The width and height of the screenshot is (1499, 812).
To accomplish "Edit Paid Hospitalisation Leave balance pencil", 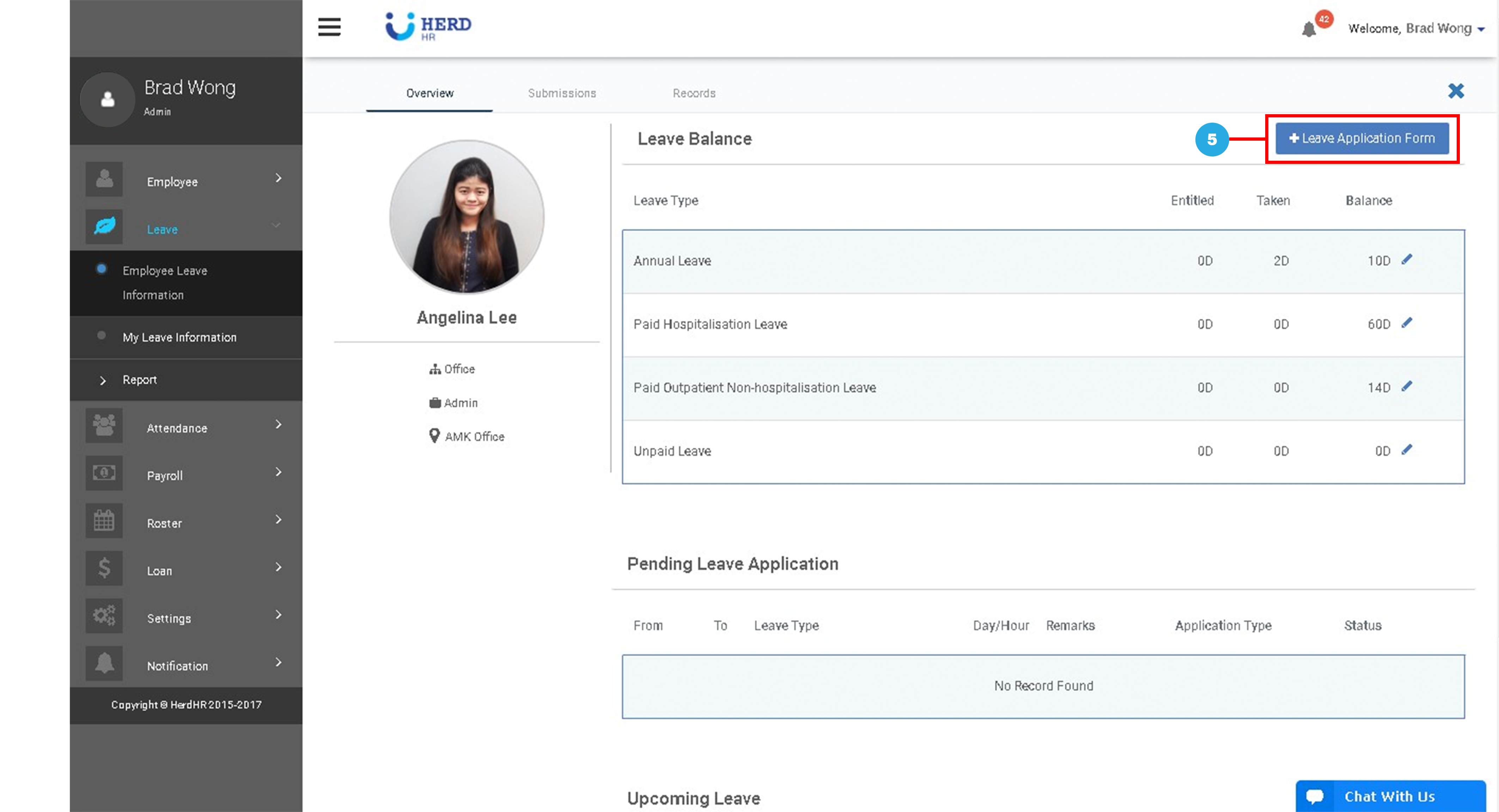I will pos(1407,323).
